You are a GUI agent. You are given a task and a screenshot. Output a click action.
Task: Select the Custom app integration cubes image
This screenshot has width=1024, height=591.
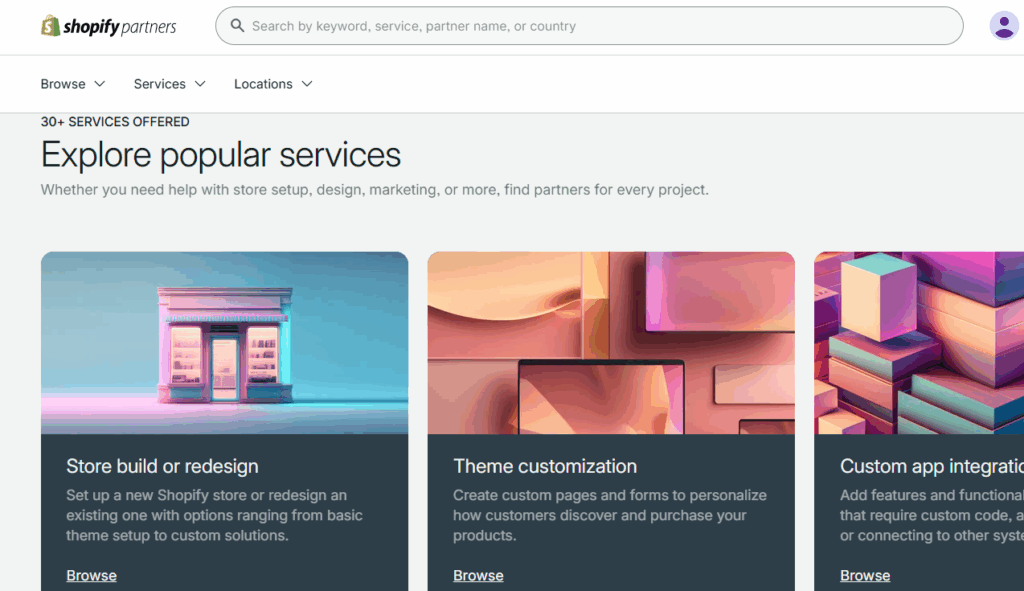coord(919,342)
